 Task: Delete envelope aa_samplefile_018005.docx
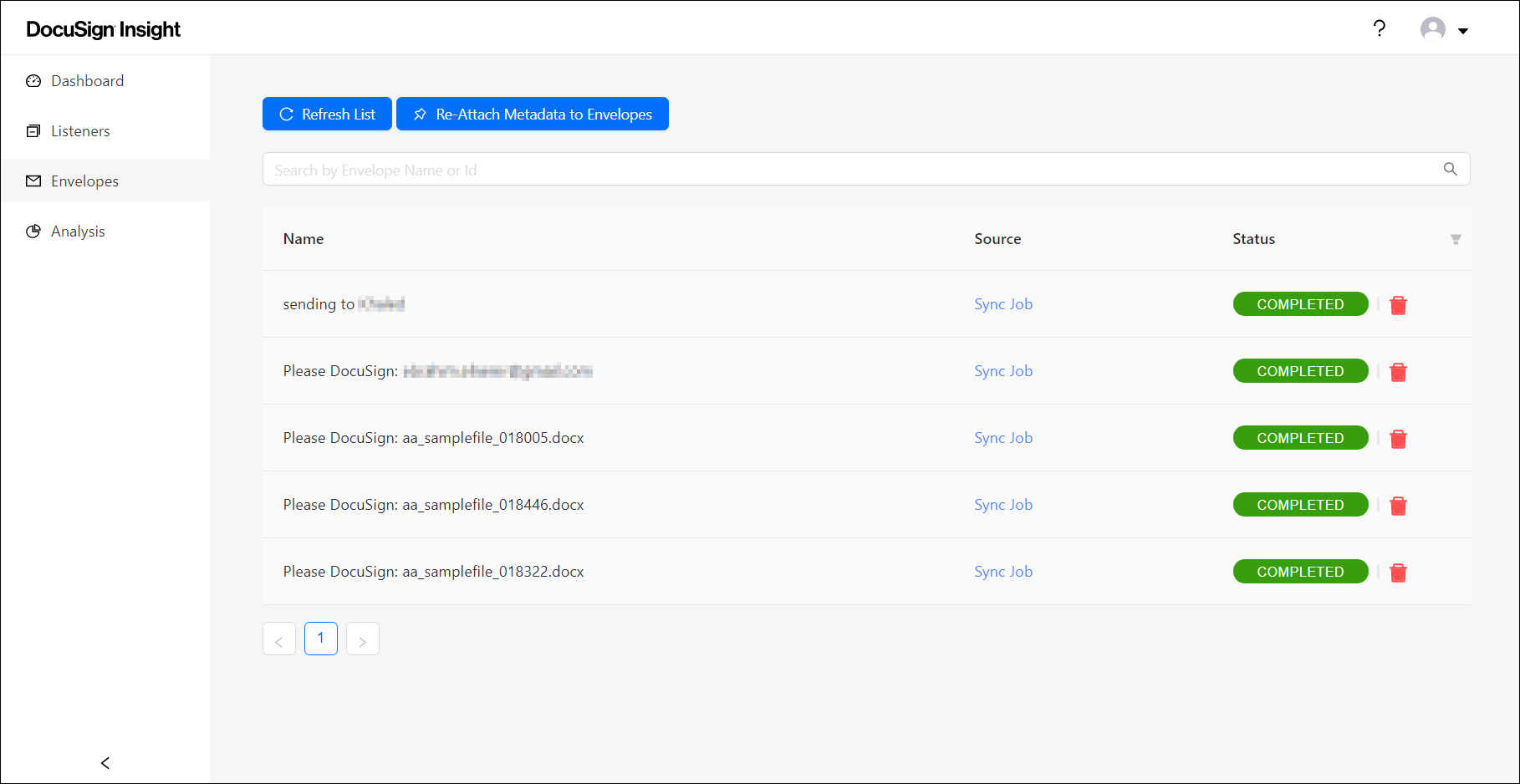(x=1397, y=439)
